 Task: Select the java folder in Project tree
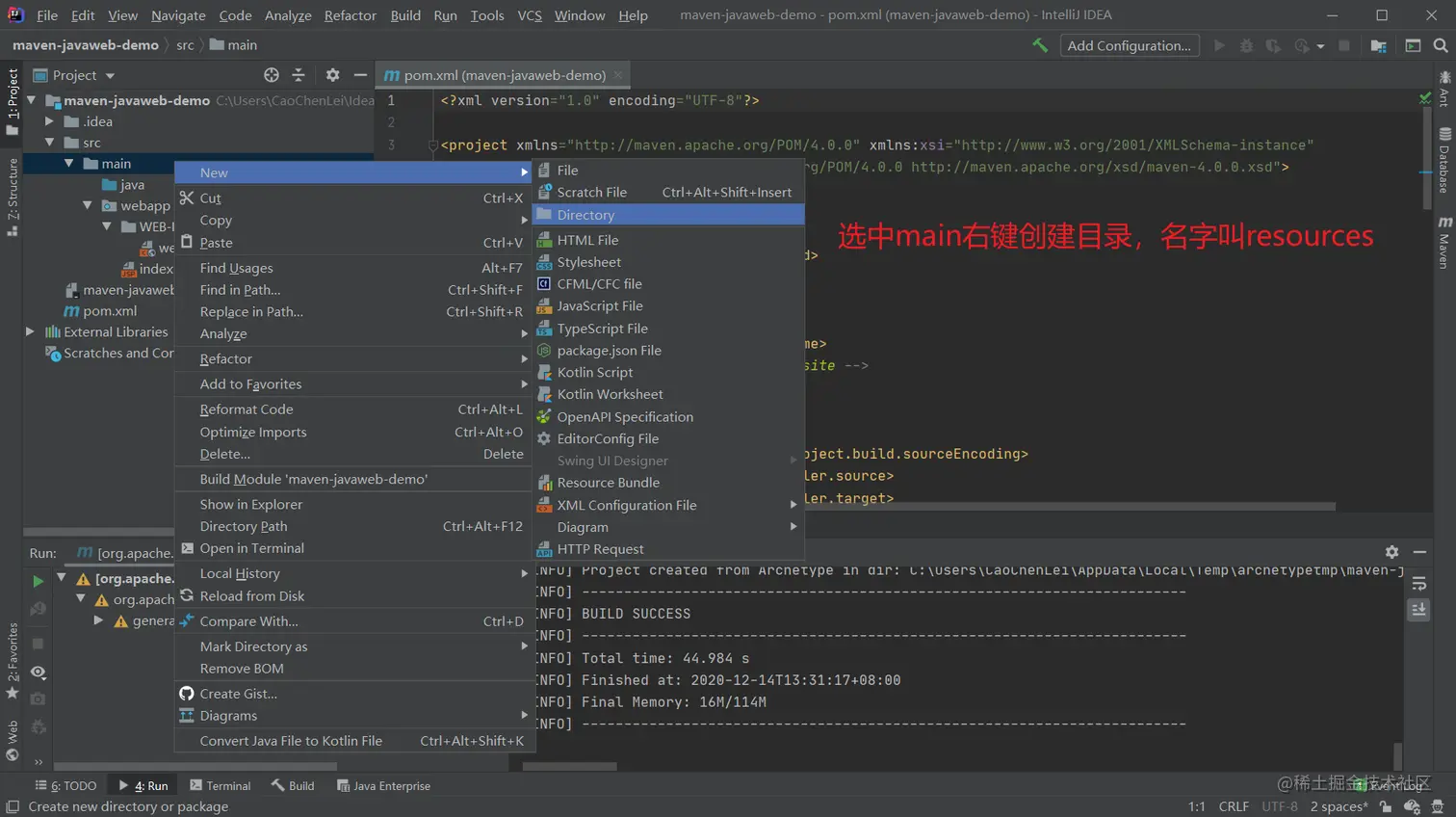(x=123, y=185)
